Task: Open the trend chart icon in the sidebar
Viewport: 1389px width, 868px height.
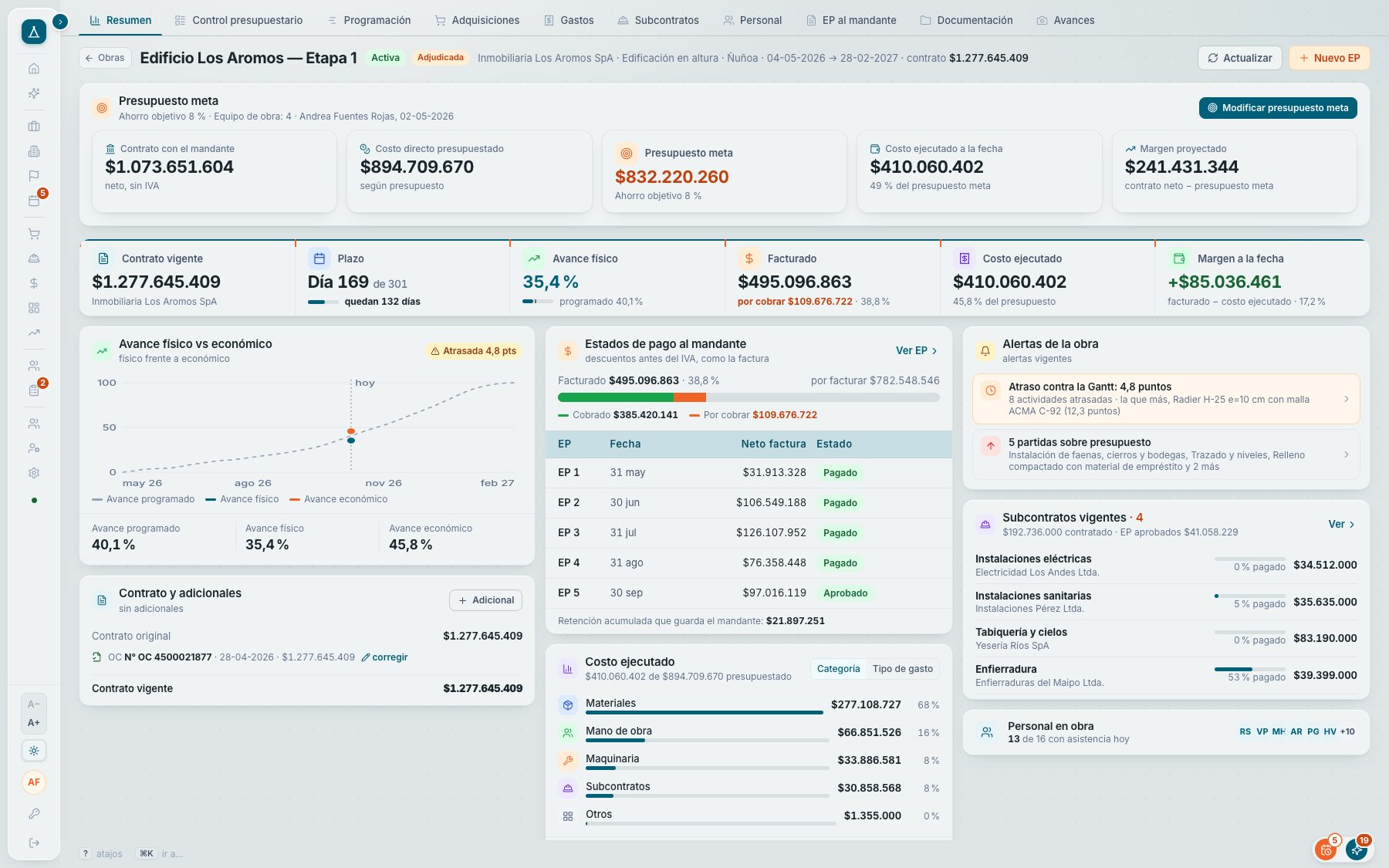Action: pos(34,333)
